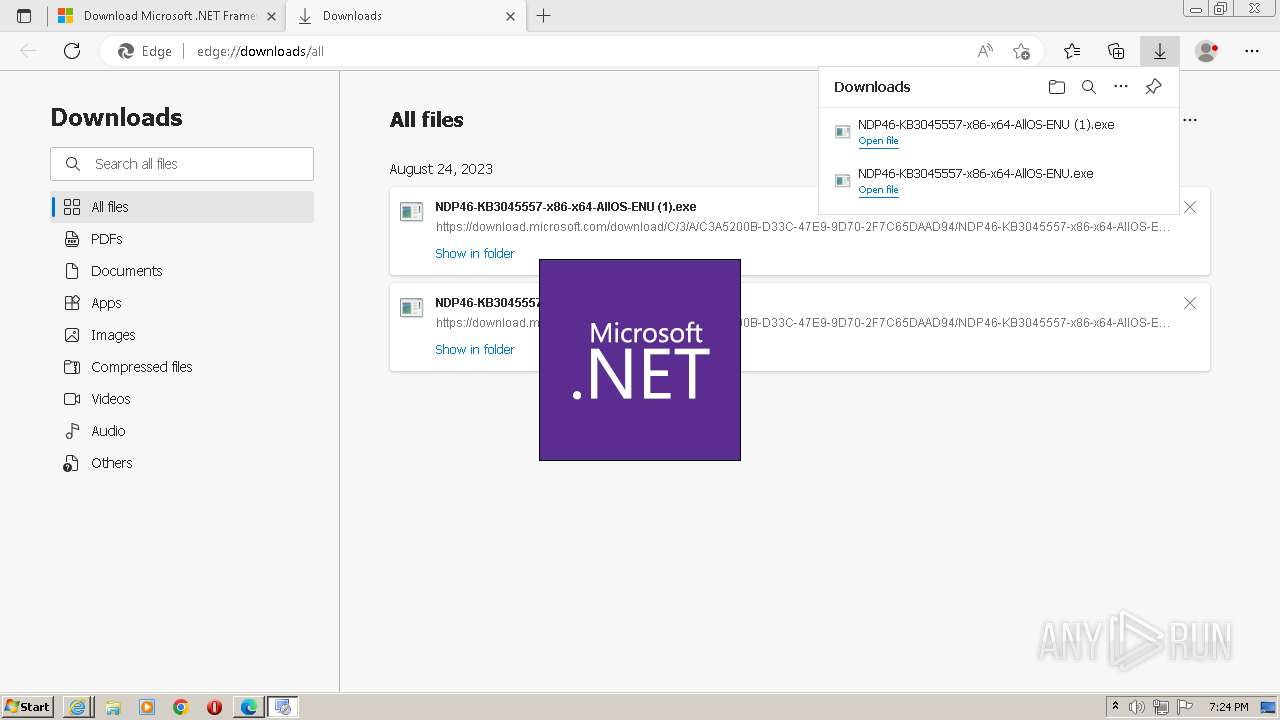Switch to Edge taskbar button

pos(248,707)
